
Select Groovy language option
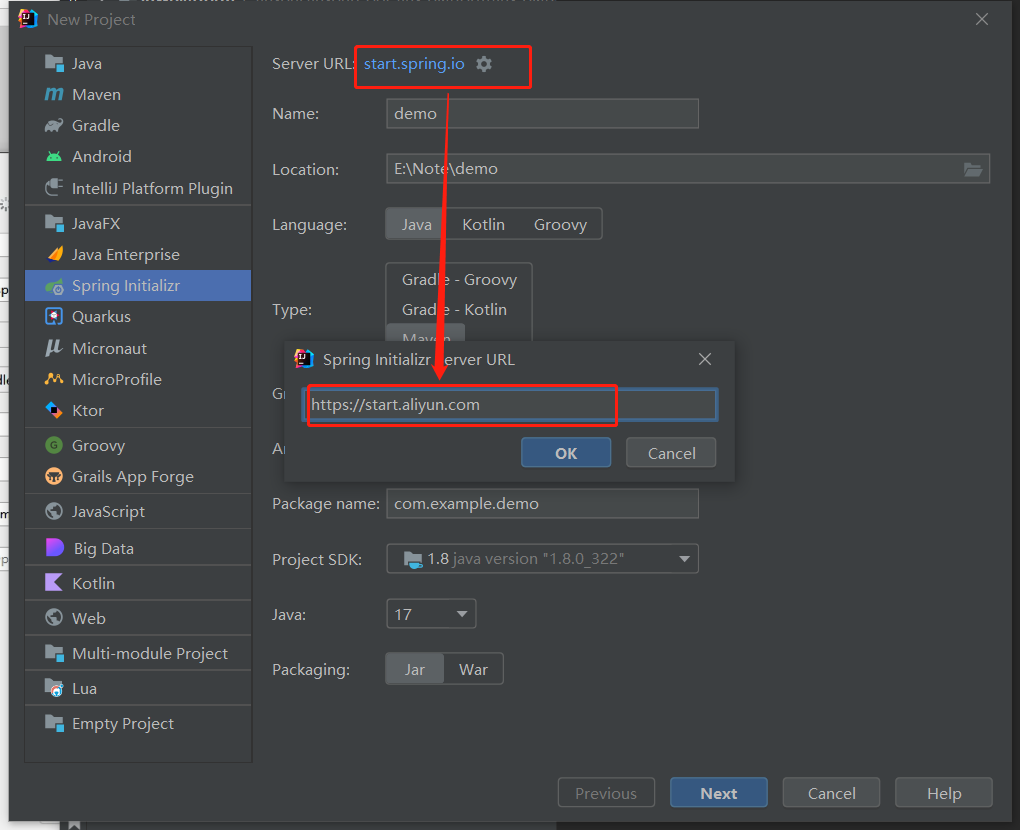560,224
